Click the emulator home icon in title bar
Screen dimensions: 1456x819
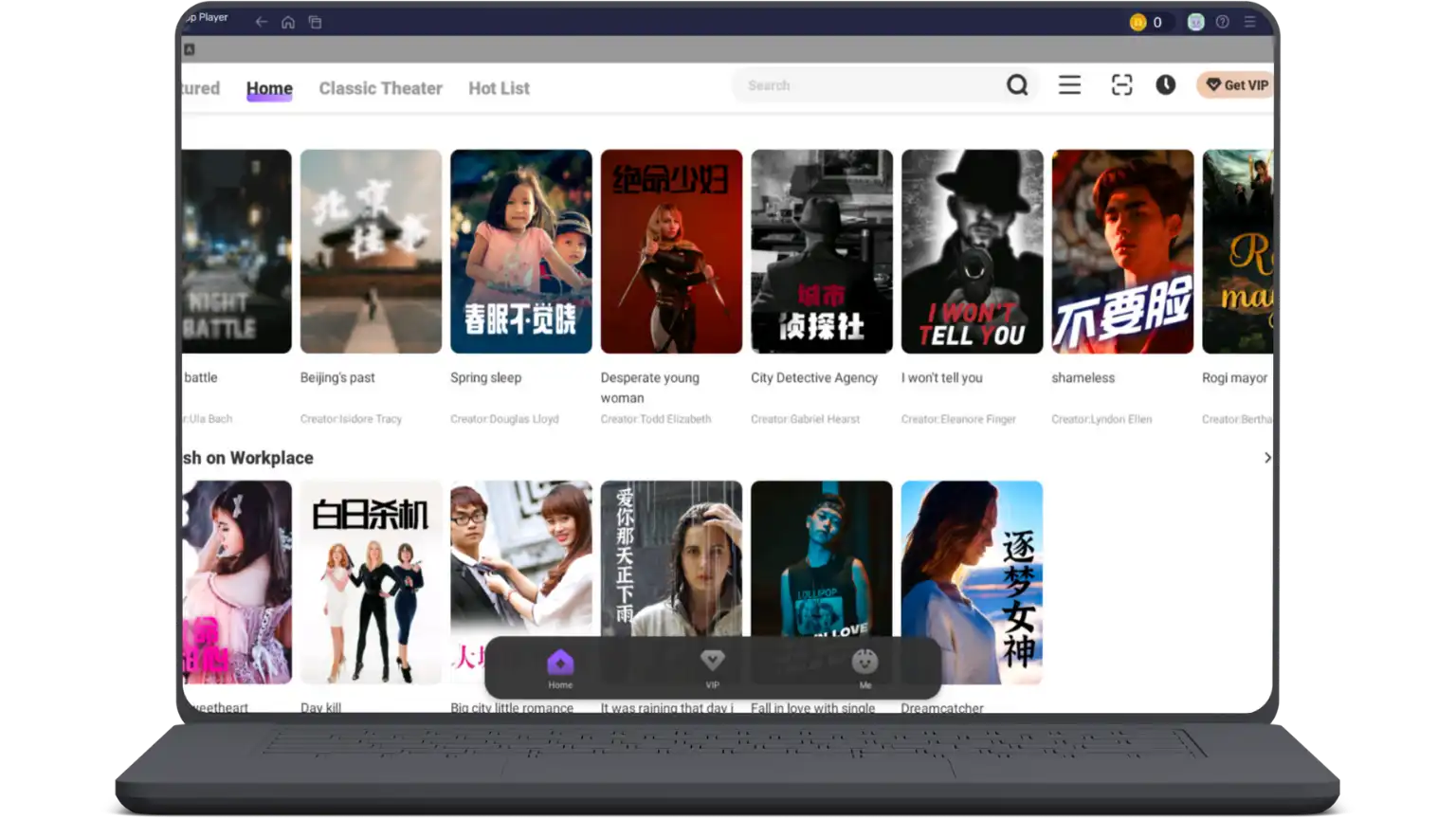[x=288, y=22]
